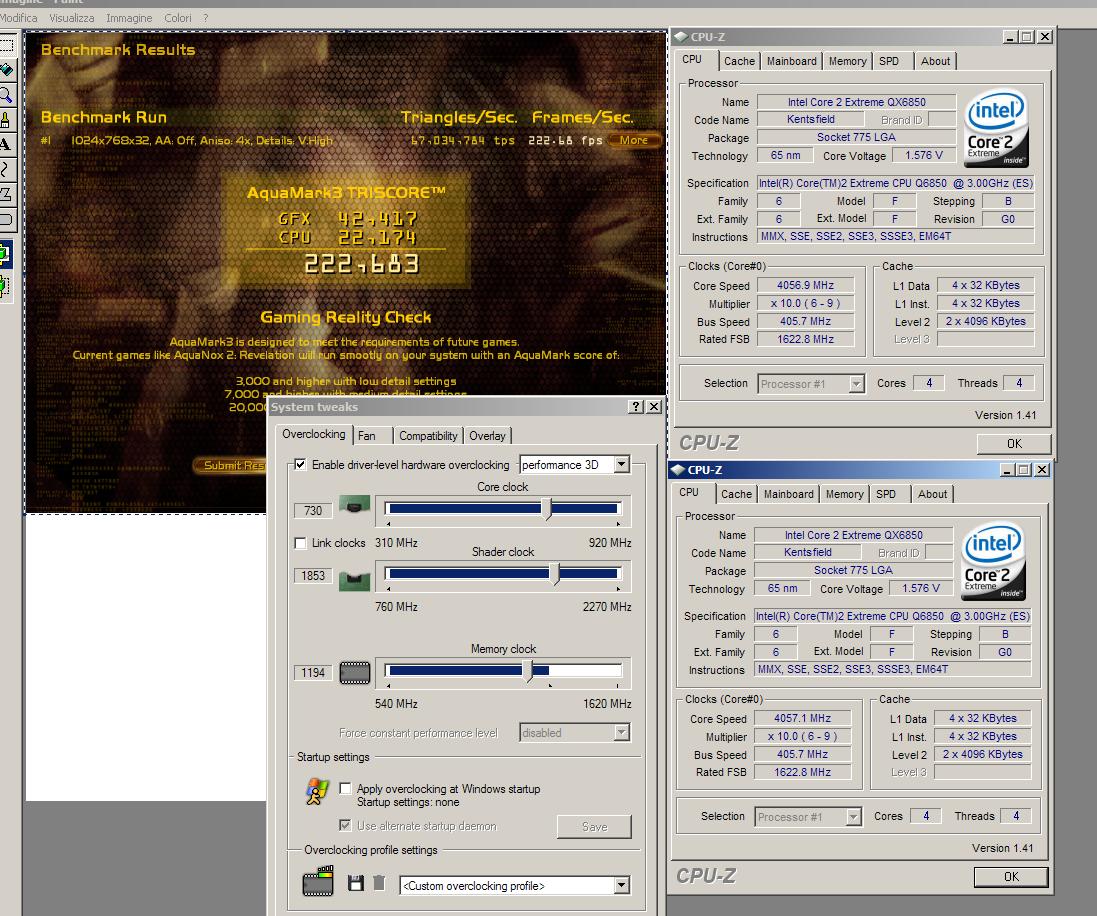Select the Brush tool in Paint
The height and width of the screenshot is (916, 1097).
[x=6, y=120]
